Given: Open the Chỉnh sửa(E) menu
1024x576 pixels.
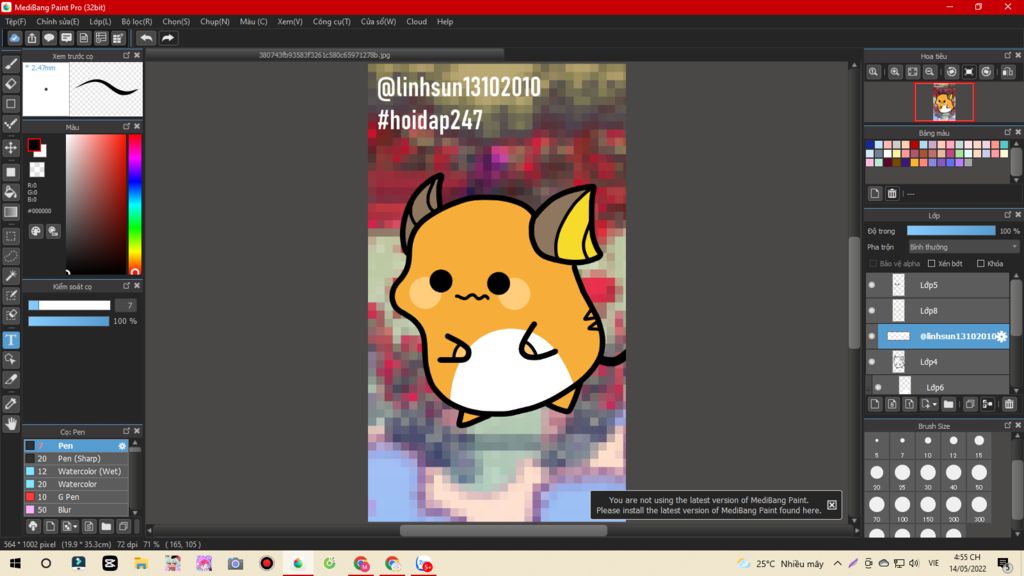Looking at the screenshot, I should pyautogui.click(x=57, y=22).
